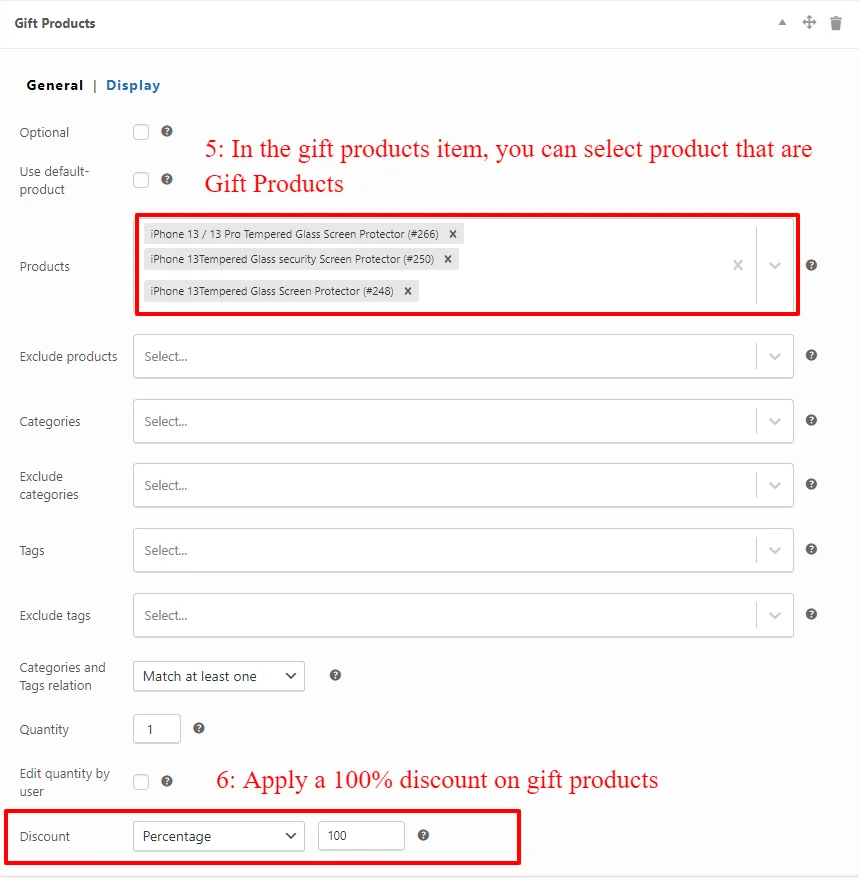This screenshot has height=881, width=859.
Task: View the help icon beside the Quantity field
Action: (198, 728)
